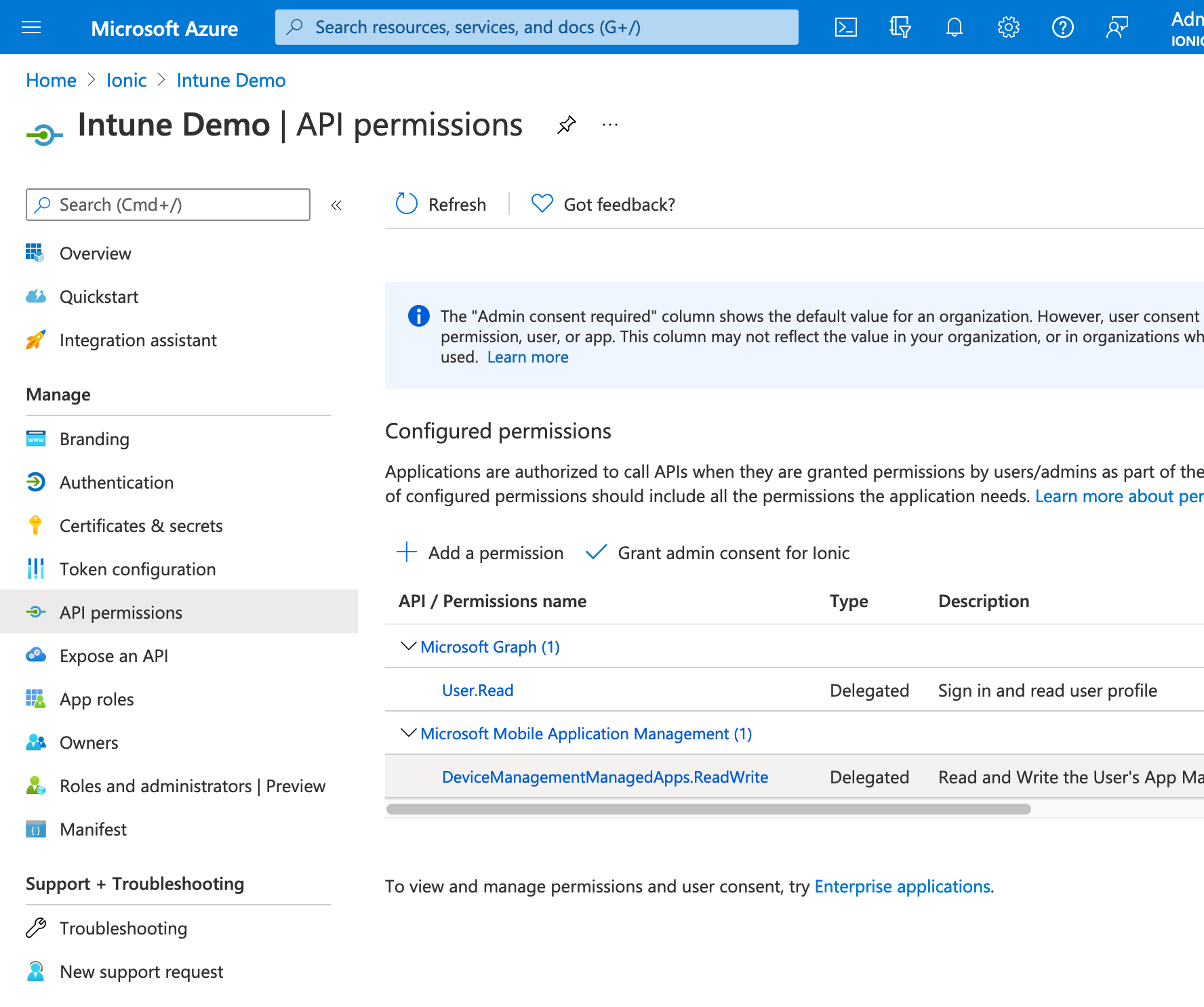Open Ionic breadcrumb link
This screenshot has height=1007, width=1204.
point(126,81)
